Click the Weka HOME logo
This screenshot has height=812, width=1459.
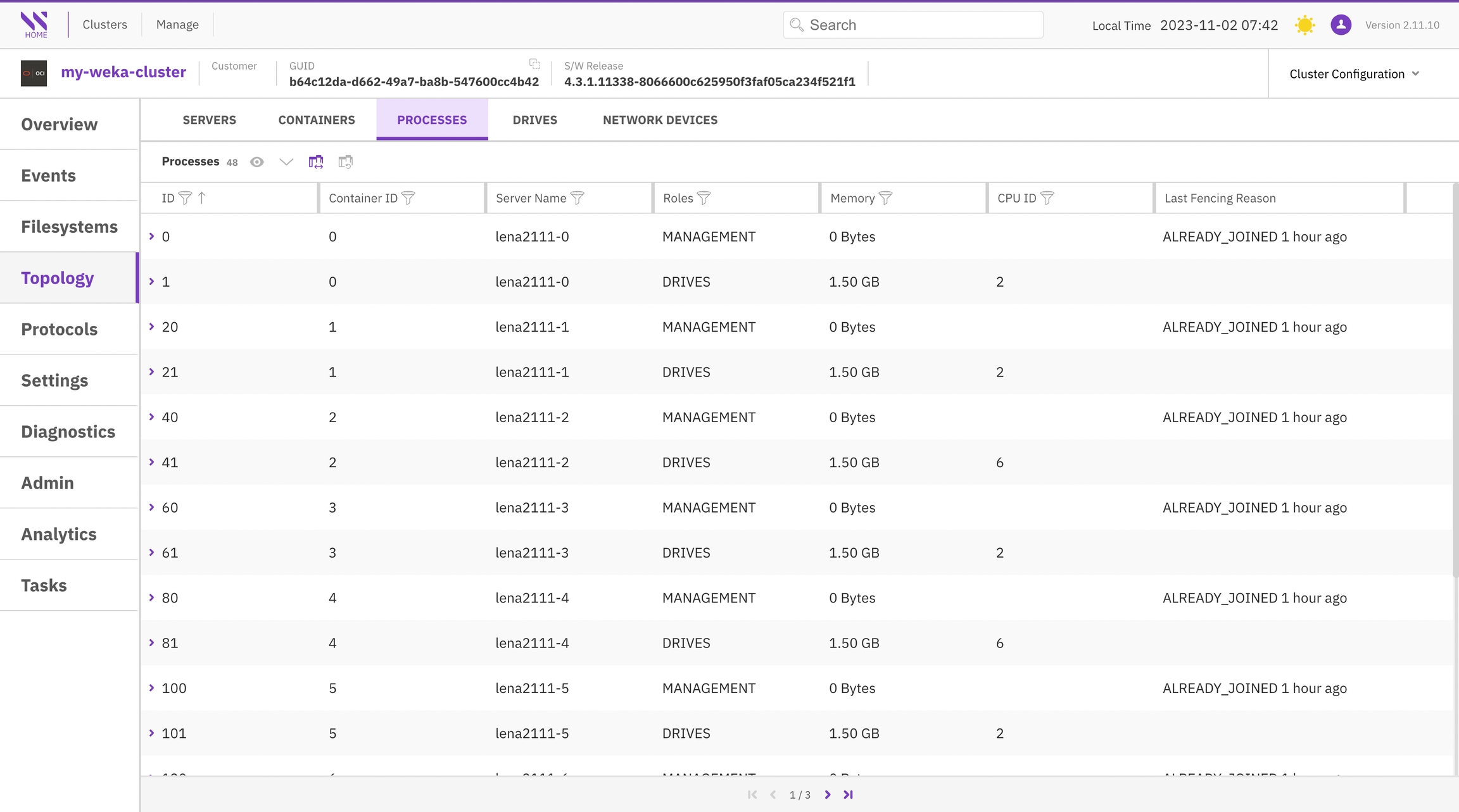point(35,25)
